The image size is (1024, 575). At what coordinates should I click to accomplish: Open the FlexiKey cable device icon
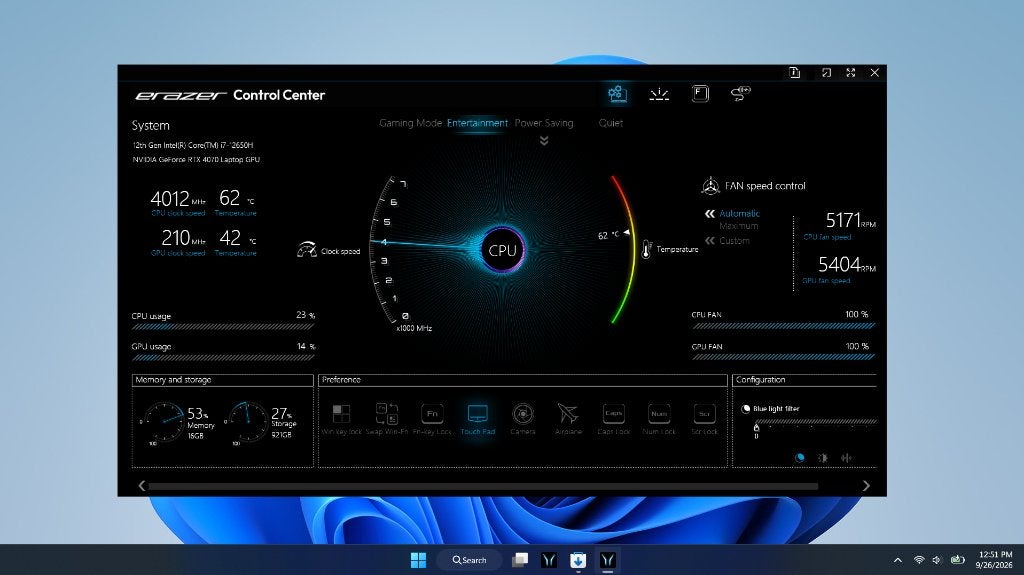(741, 94)
